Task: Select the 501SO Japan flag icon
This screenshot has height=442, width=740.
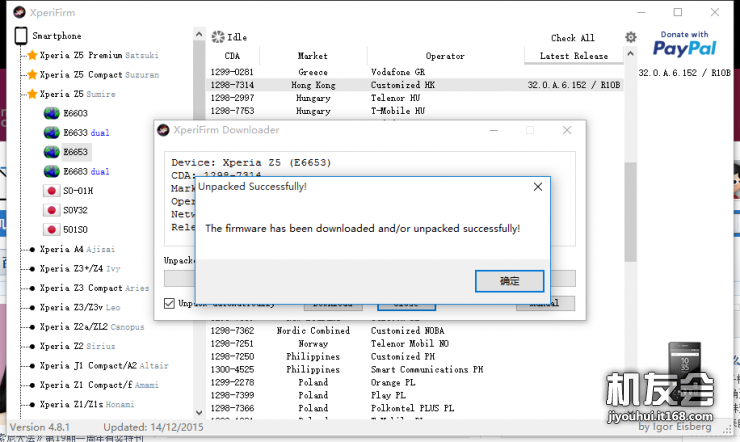Action: click(51, 229)
